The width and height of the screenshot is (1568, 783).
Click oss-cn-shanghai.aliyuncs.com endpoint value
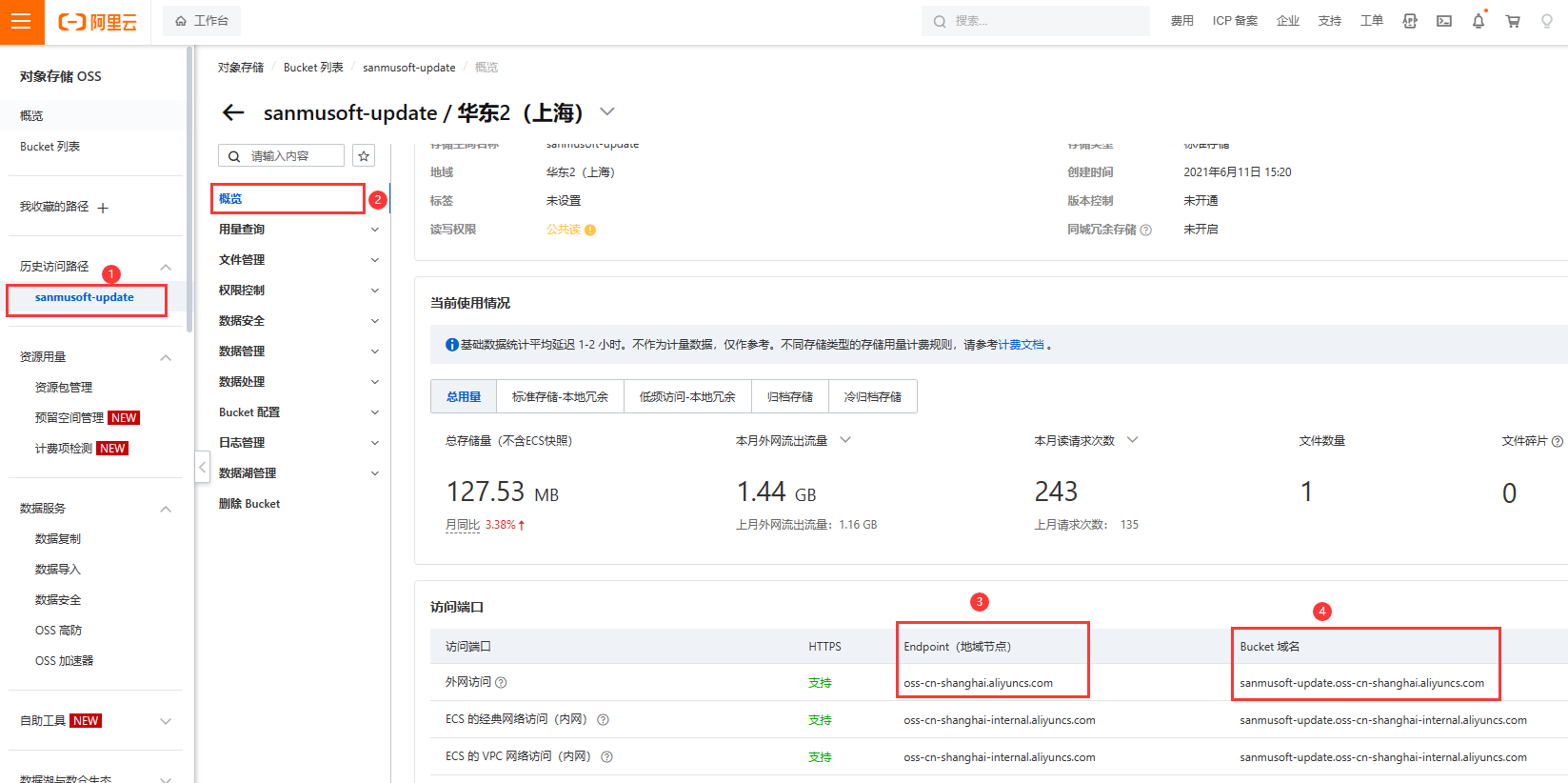point(978,683)
